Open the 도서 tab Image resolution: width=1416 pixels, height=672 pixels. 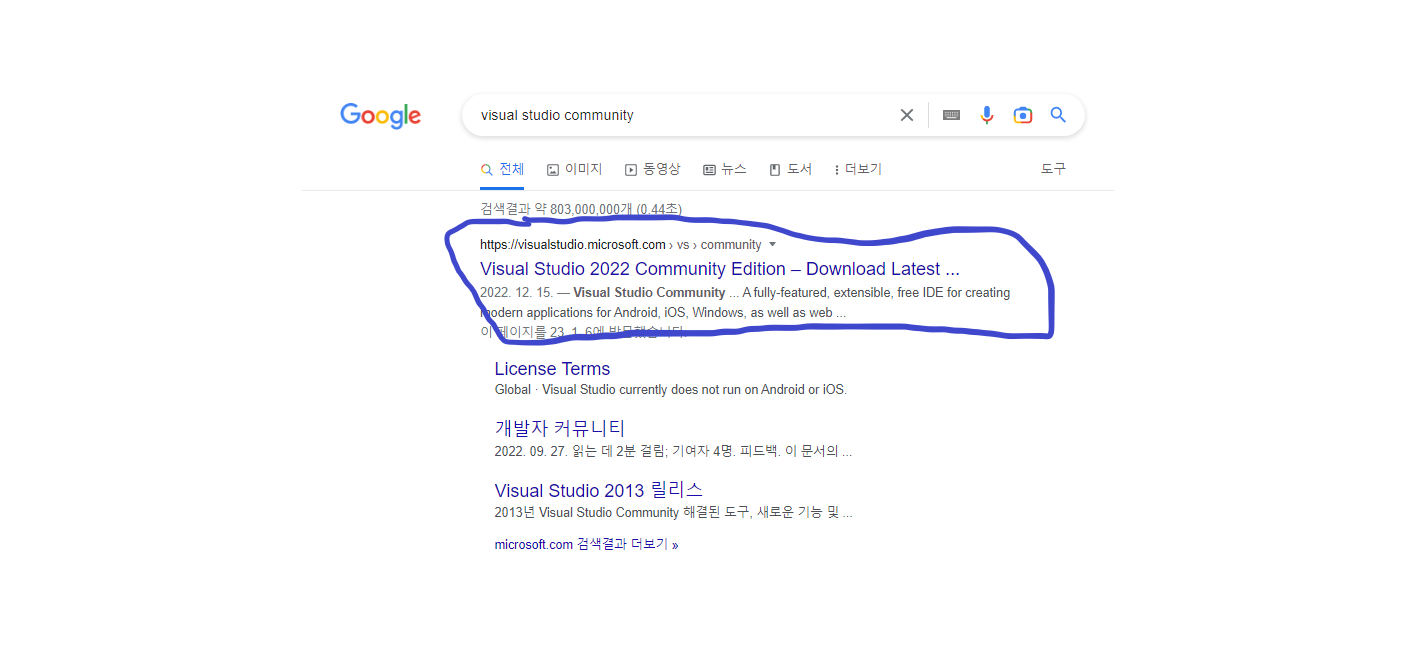(790, 169)
